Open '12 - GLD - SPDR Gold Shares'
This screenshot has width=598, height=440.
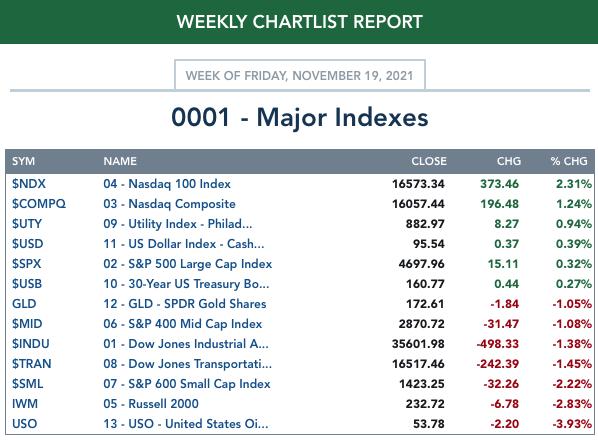[185, 304]
